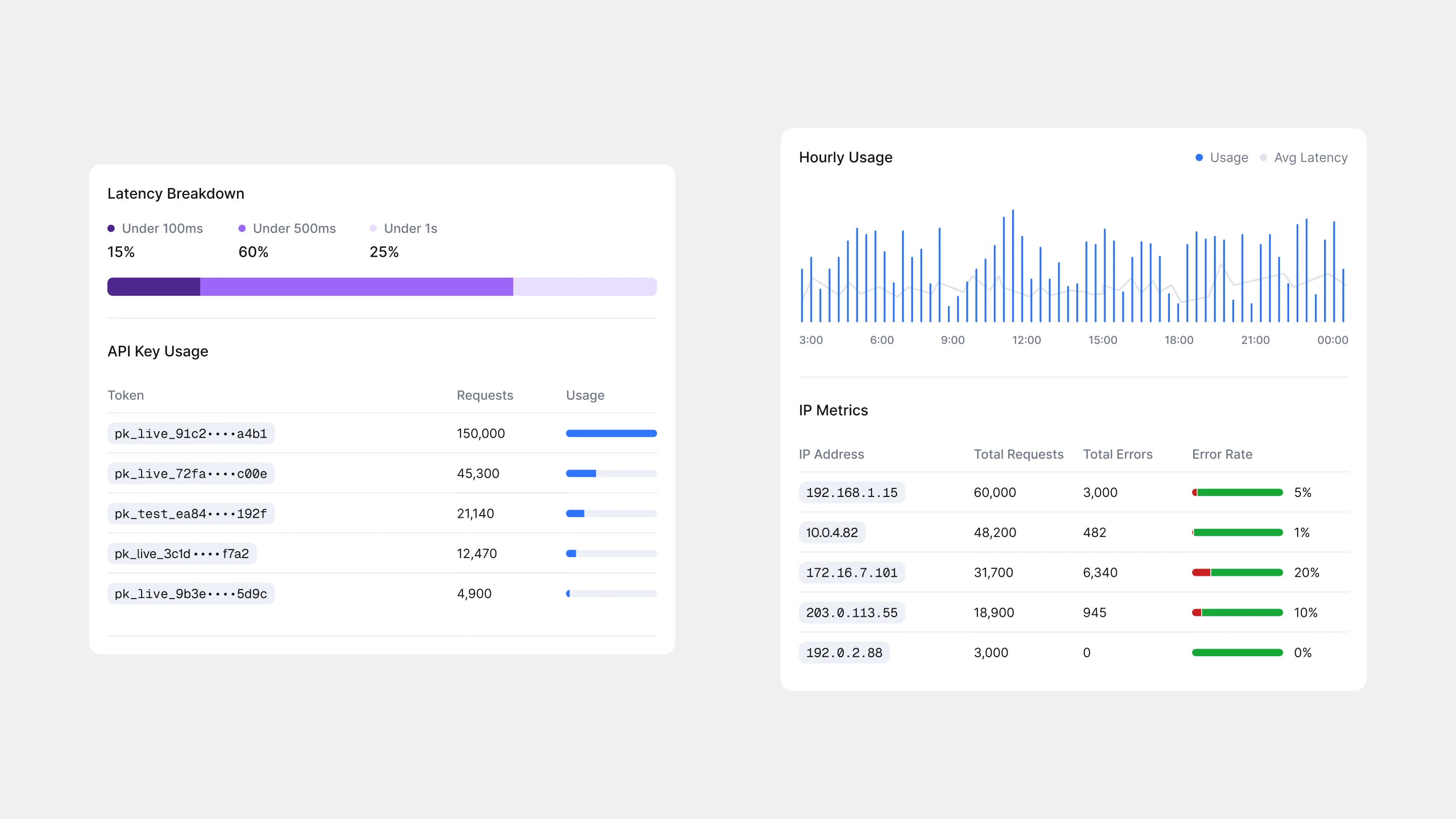Viewport: 1456px width, 819px height.
Task: Click the Avg Latency legend dot
Action: point(1263,158)
